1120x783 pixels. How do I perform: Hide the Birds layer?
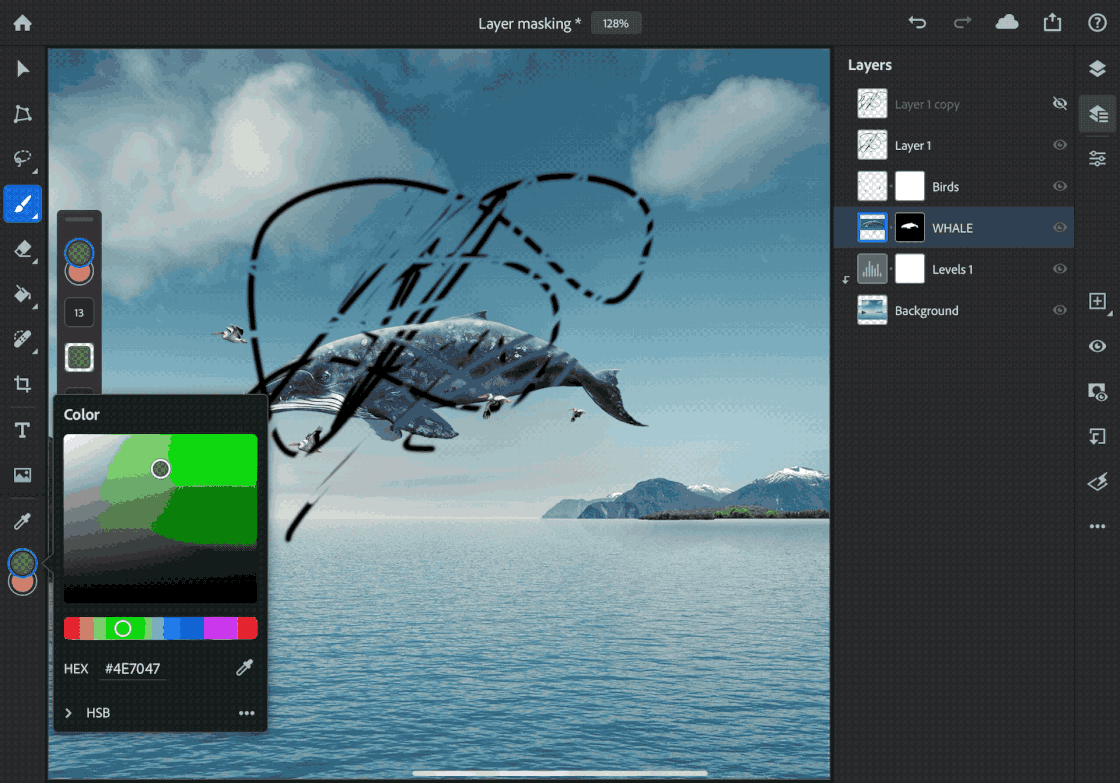(1059, 186)
